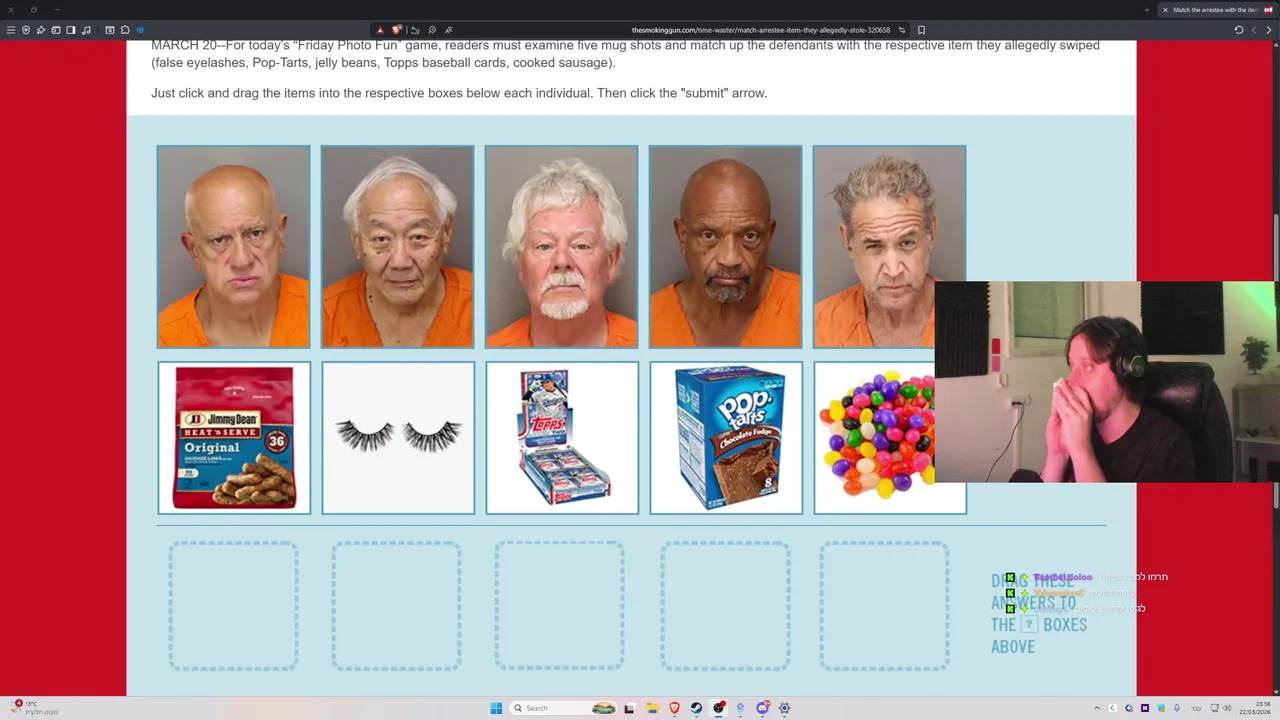Screen dimensions: 1280x720
Task: Click the webcam overlay video
Action: (x=1105, y=382)
